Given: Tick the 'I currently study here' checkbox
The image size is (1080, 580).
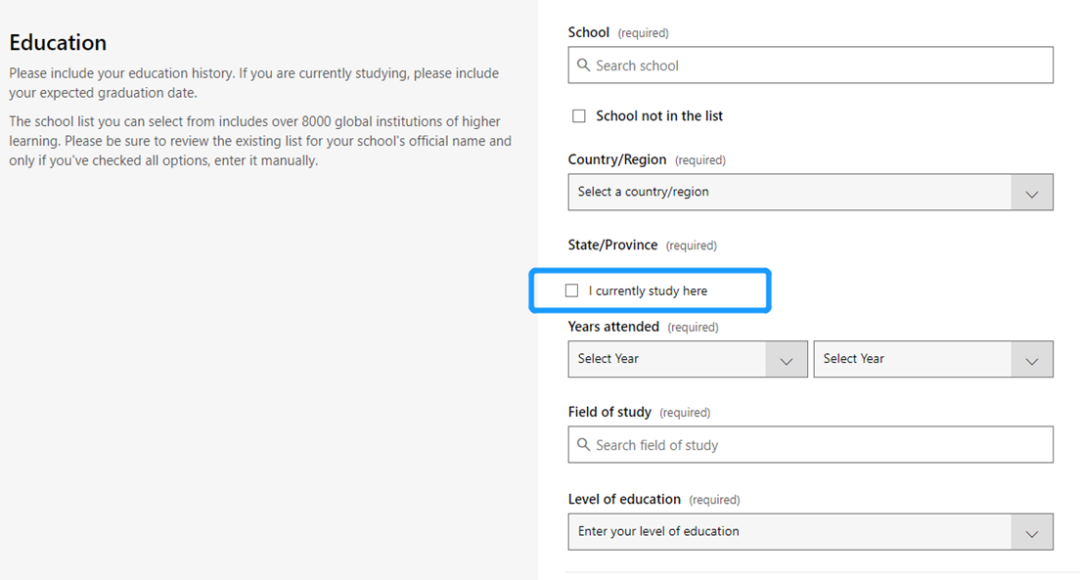Looking at the screenshot, I should (572, 291).
